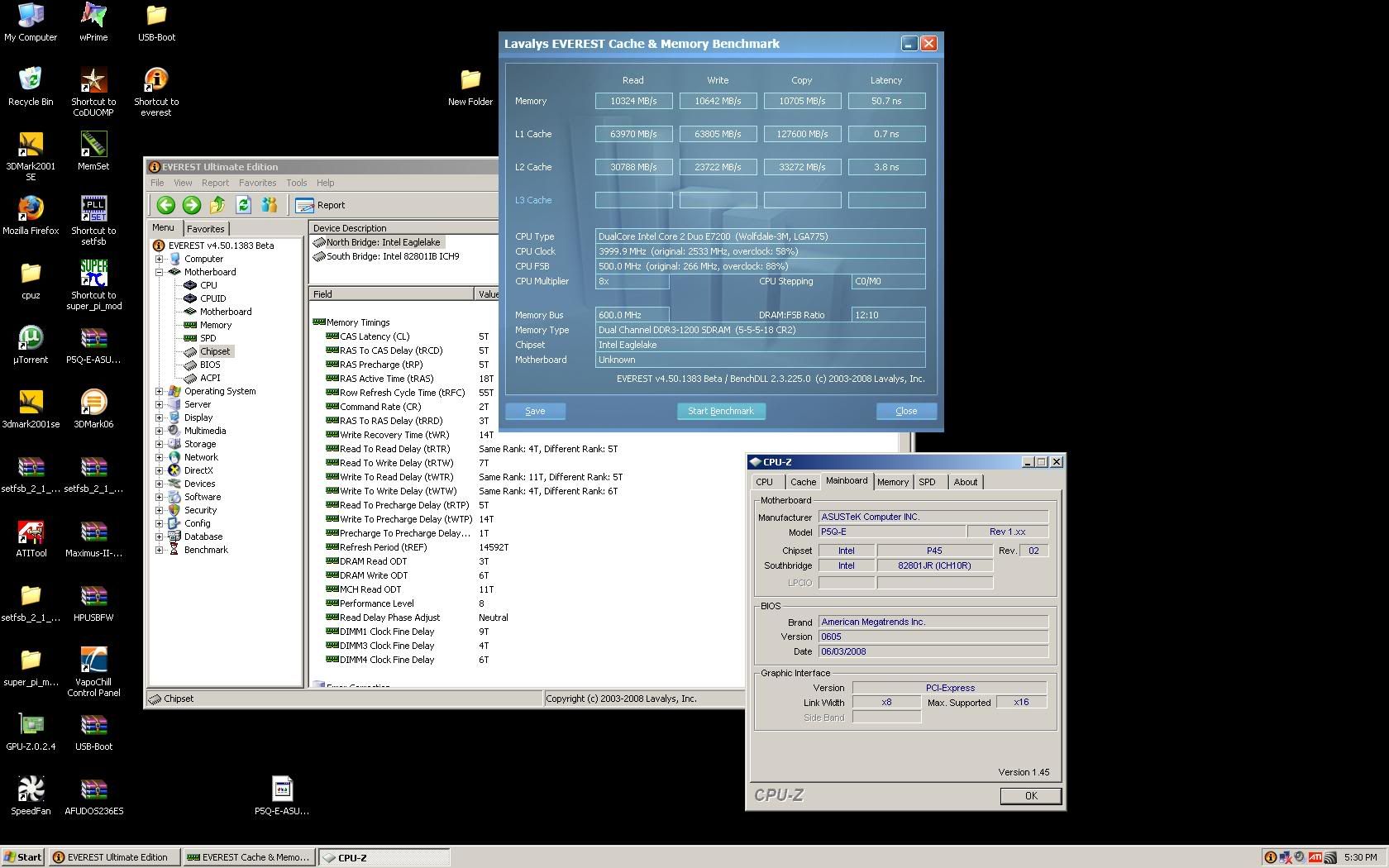Viewport: 1389px width, 868px height.
Task: Expand the Server tree node
Action: click(160, 404)
